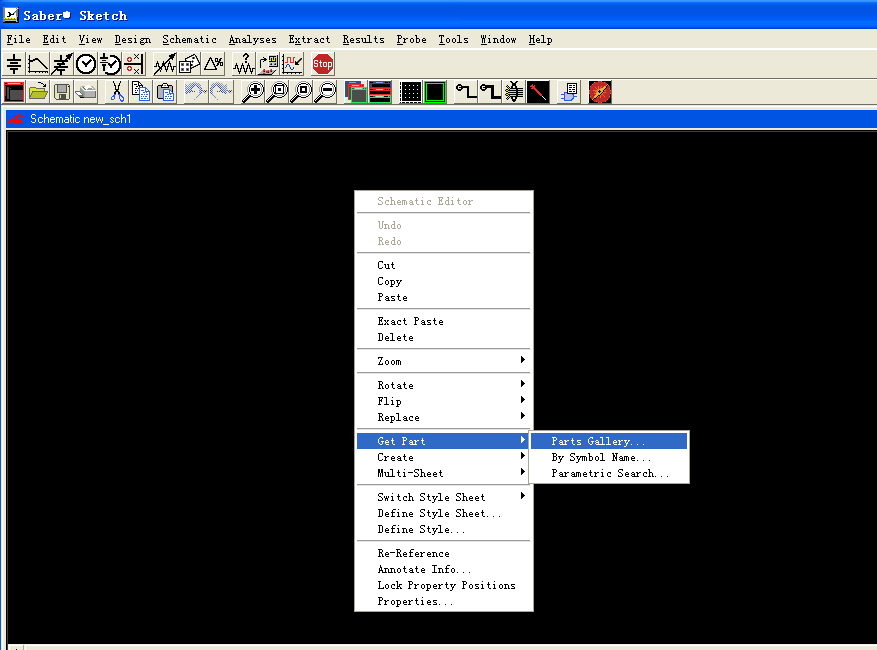Open the Edit menu
This screenshot has width=877, height=650.
click(54, 40)
